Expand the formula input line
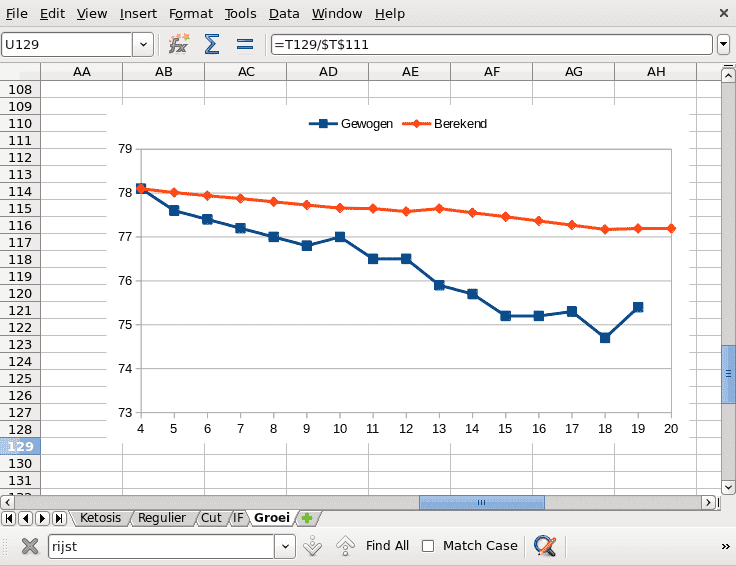This screenshot has height=566, width=736. click(723, 44)
